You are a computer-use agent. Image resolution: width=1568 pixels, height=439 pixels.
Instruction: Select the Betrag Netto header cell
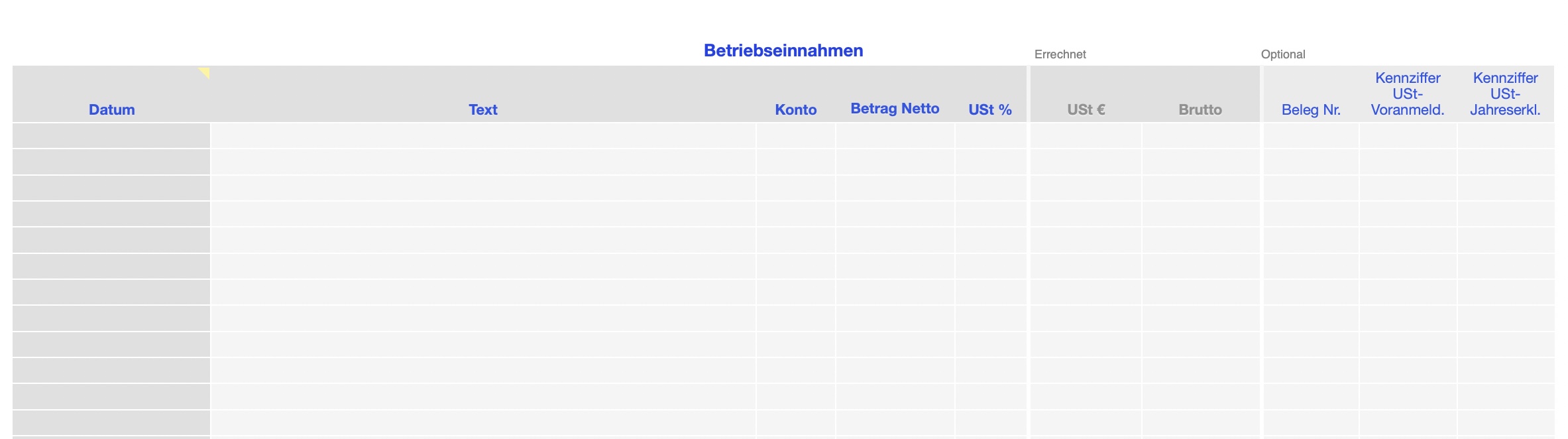click(x=895, y=109)
